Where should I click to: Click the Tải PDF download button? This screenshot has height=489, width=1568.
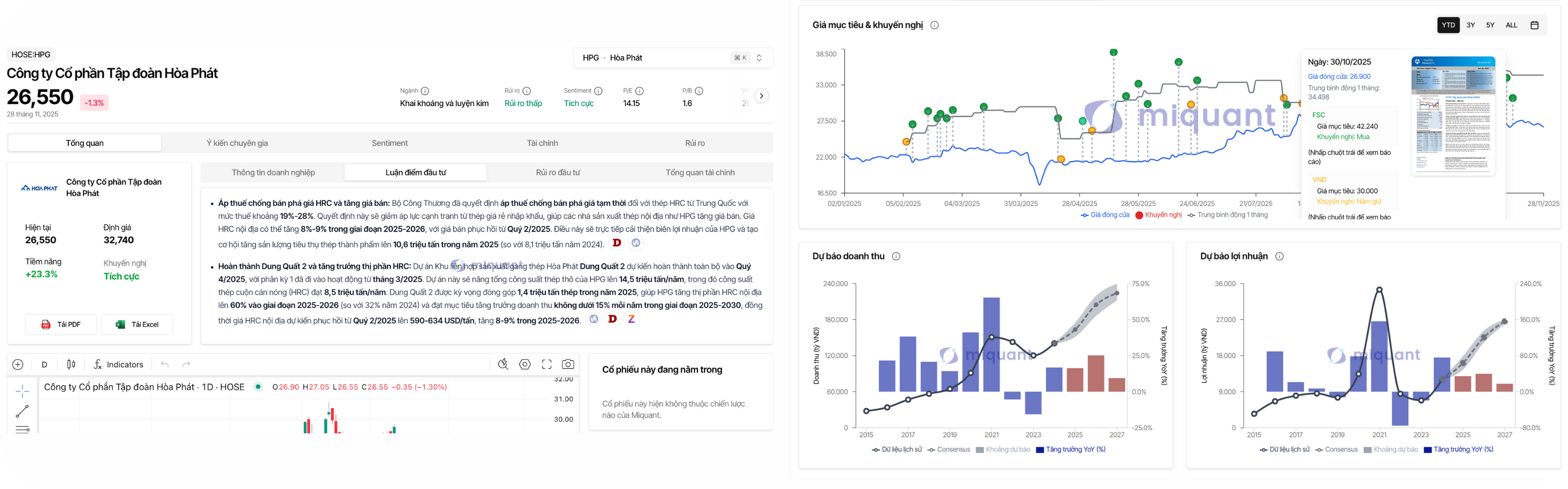pyautogui.click(x=61, y=325)
